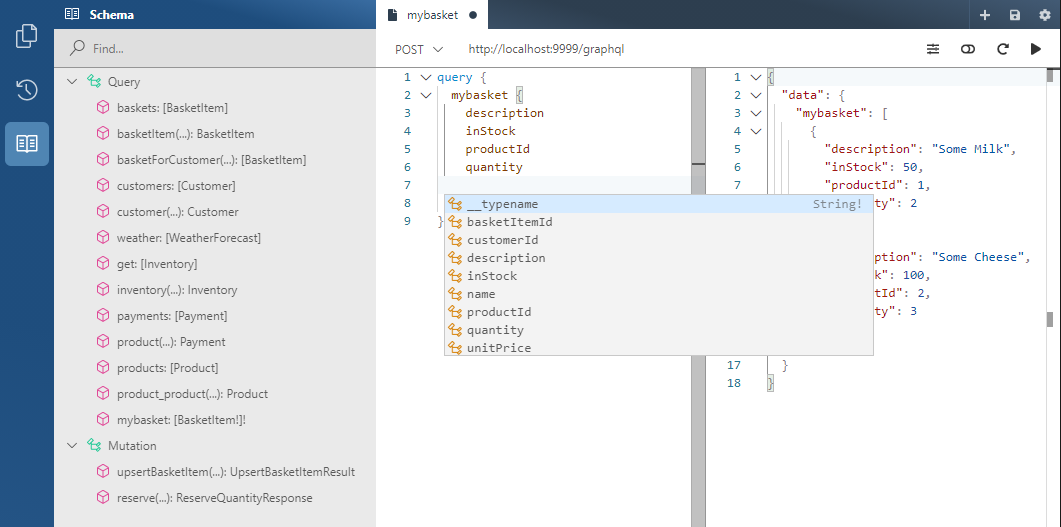Screen dimensions: 1061x527
Task: Open settings gear icon
Action: (x=1044, y=15)
